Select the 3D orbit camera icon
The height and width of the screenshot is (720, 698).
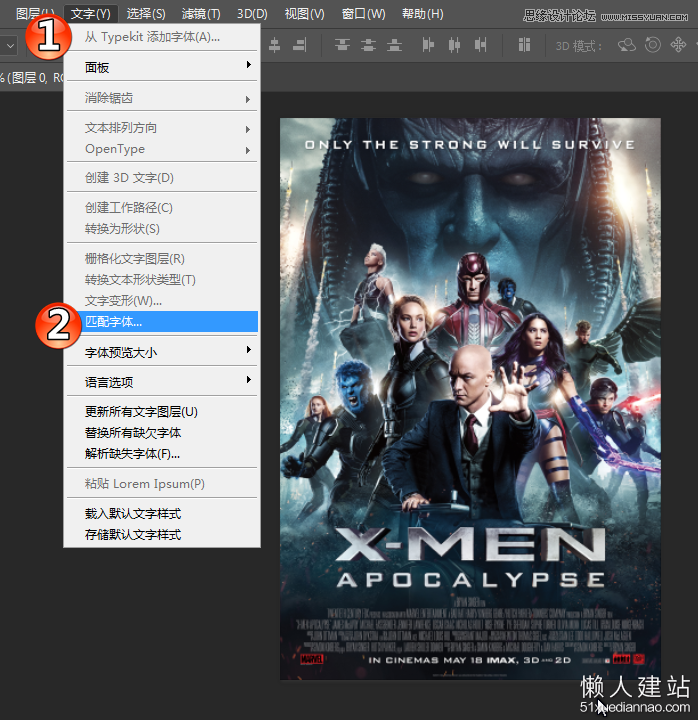(x=627, y=45)
